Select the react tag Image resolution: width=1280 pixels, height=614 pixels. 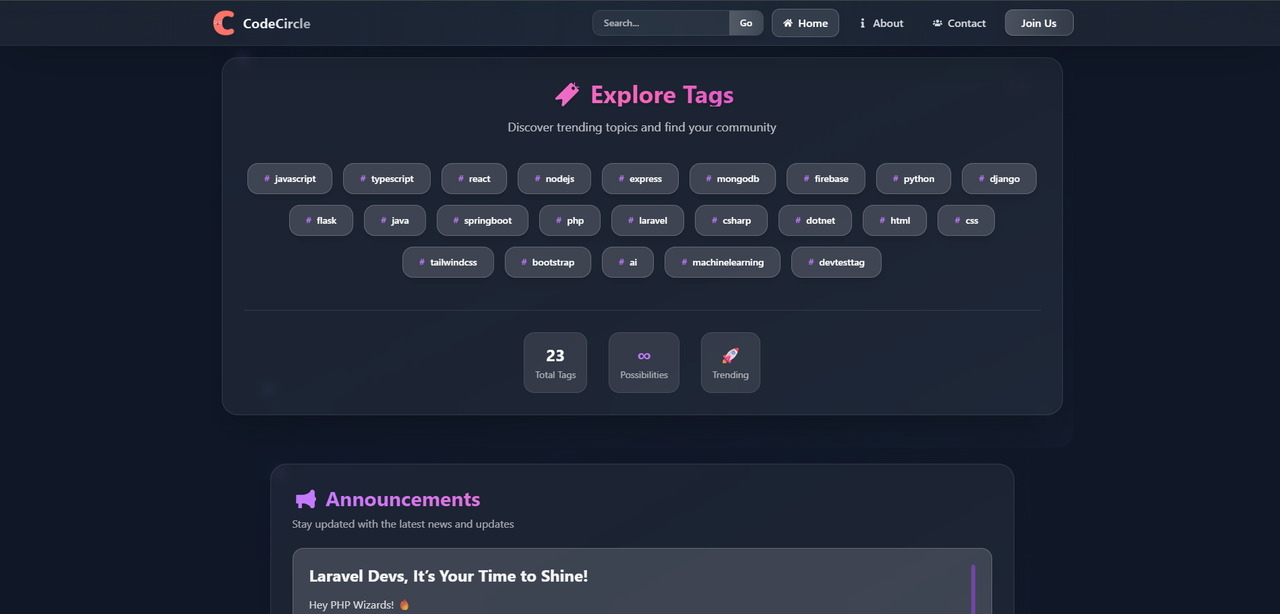[x=474, y=179]
